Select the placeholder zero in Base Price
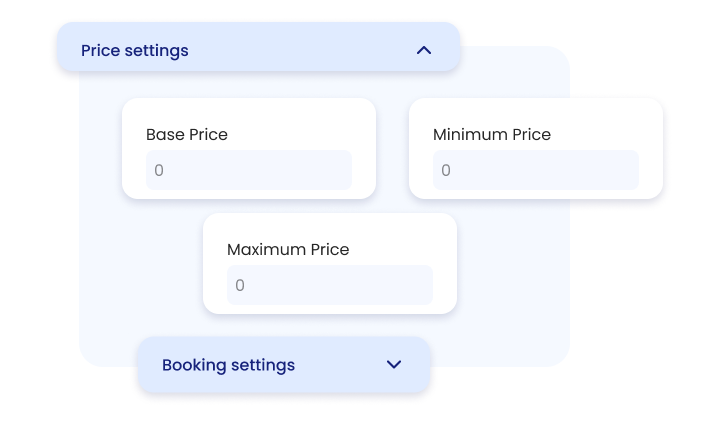Image resolution: width=720 pixels, height=423 pixels. [x=159, y=171]
